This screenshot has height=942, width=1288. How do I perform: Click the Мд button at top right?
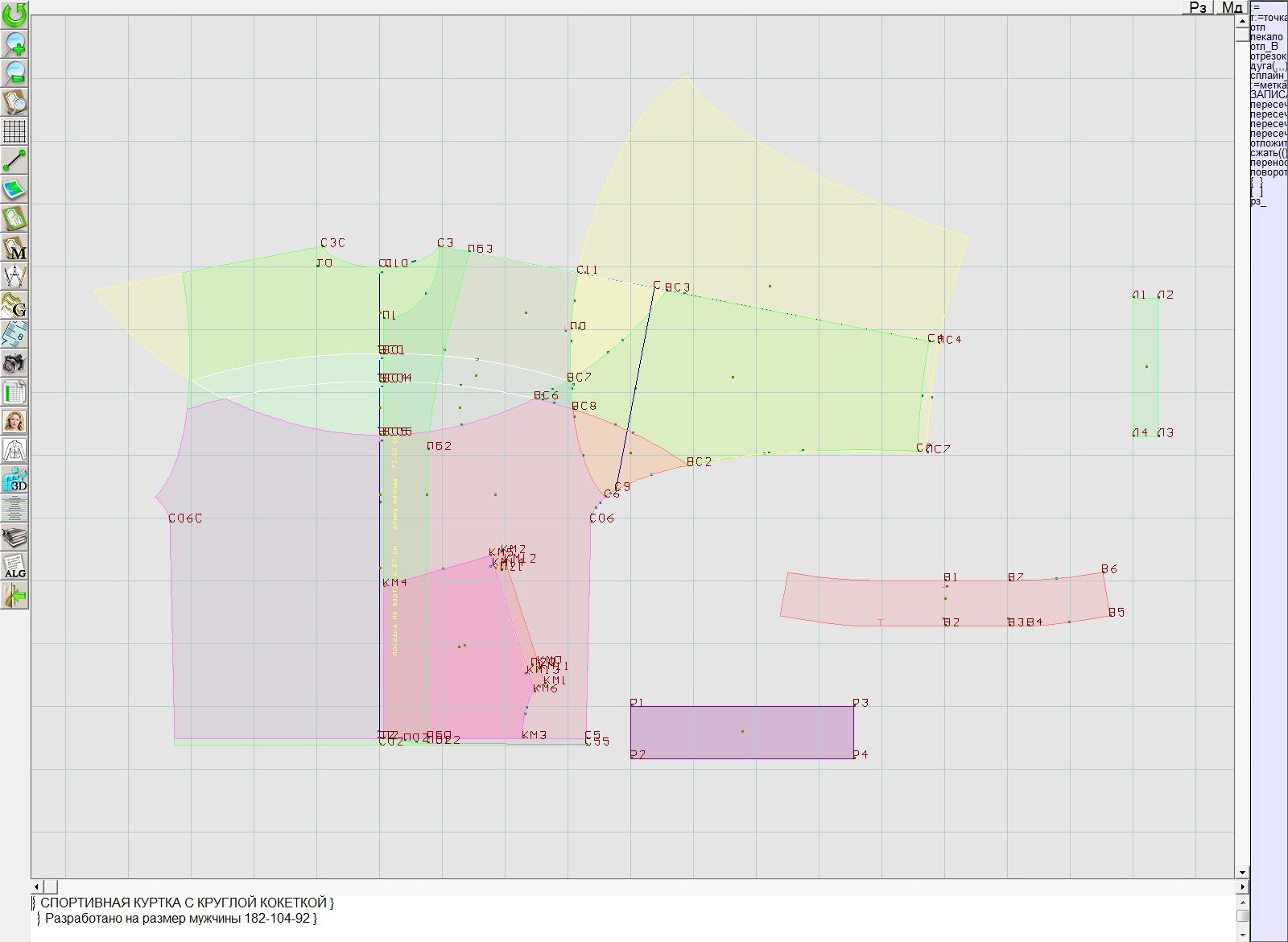pos(1231,7)
